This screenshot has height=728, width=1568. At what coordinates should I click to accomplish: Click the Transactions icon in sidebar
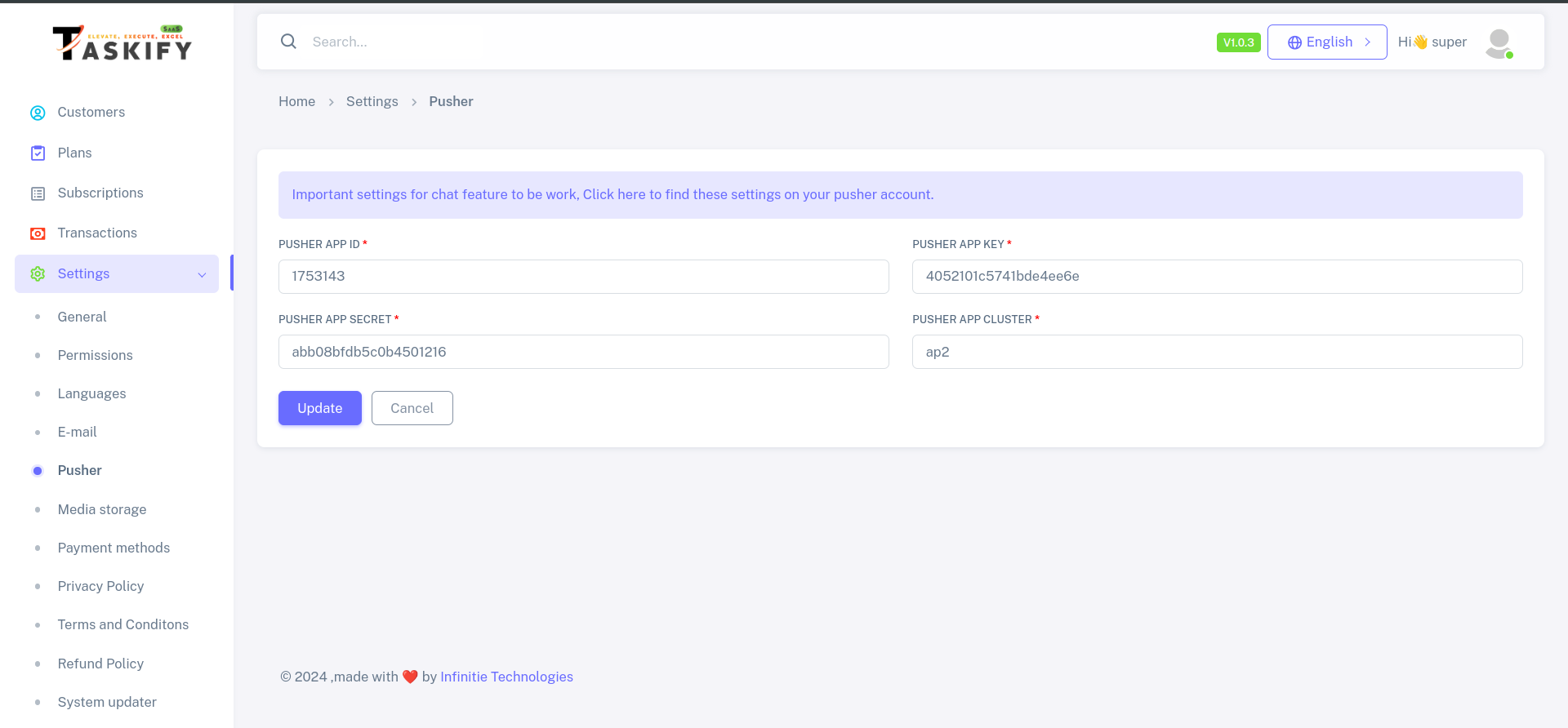[x=38, y=233]
